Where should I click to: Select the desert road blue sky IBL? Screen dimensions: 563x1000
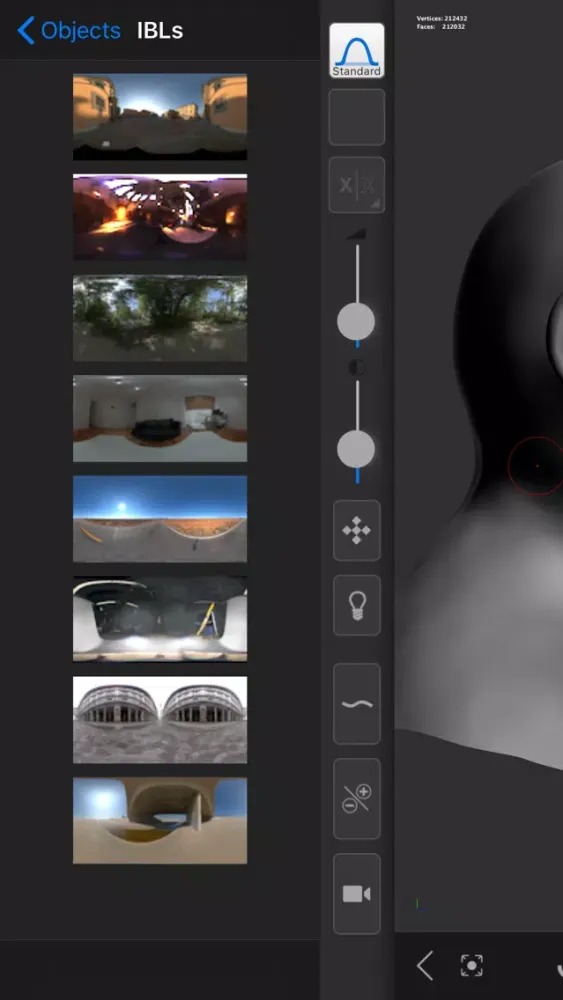tap(160, 518)
